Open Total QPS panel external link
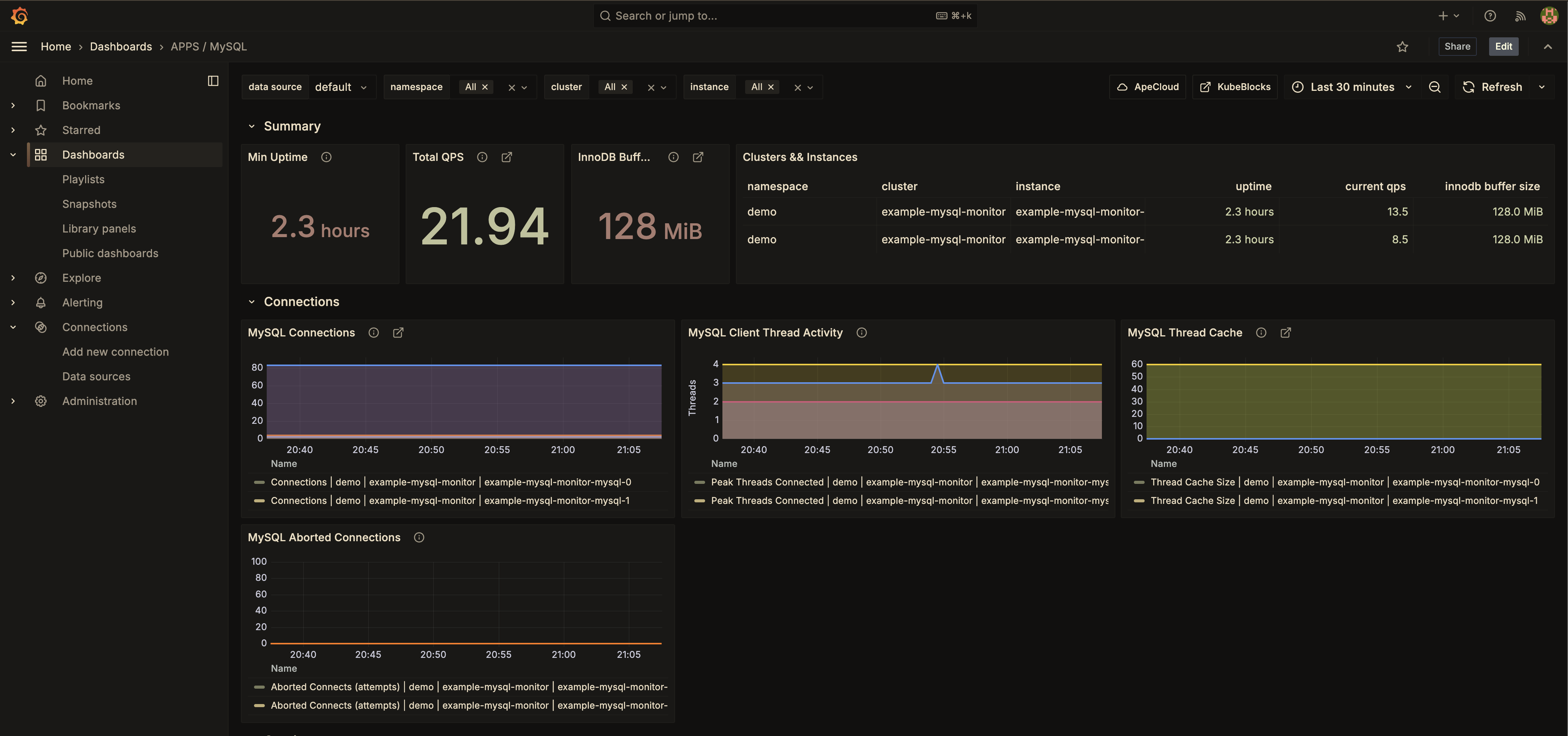This screenshot has width=1568, height=736. tap(507, 157)
